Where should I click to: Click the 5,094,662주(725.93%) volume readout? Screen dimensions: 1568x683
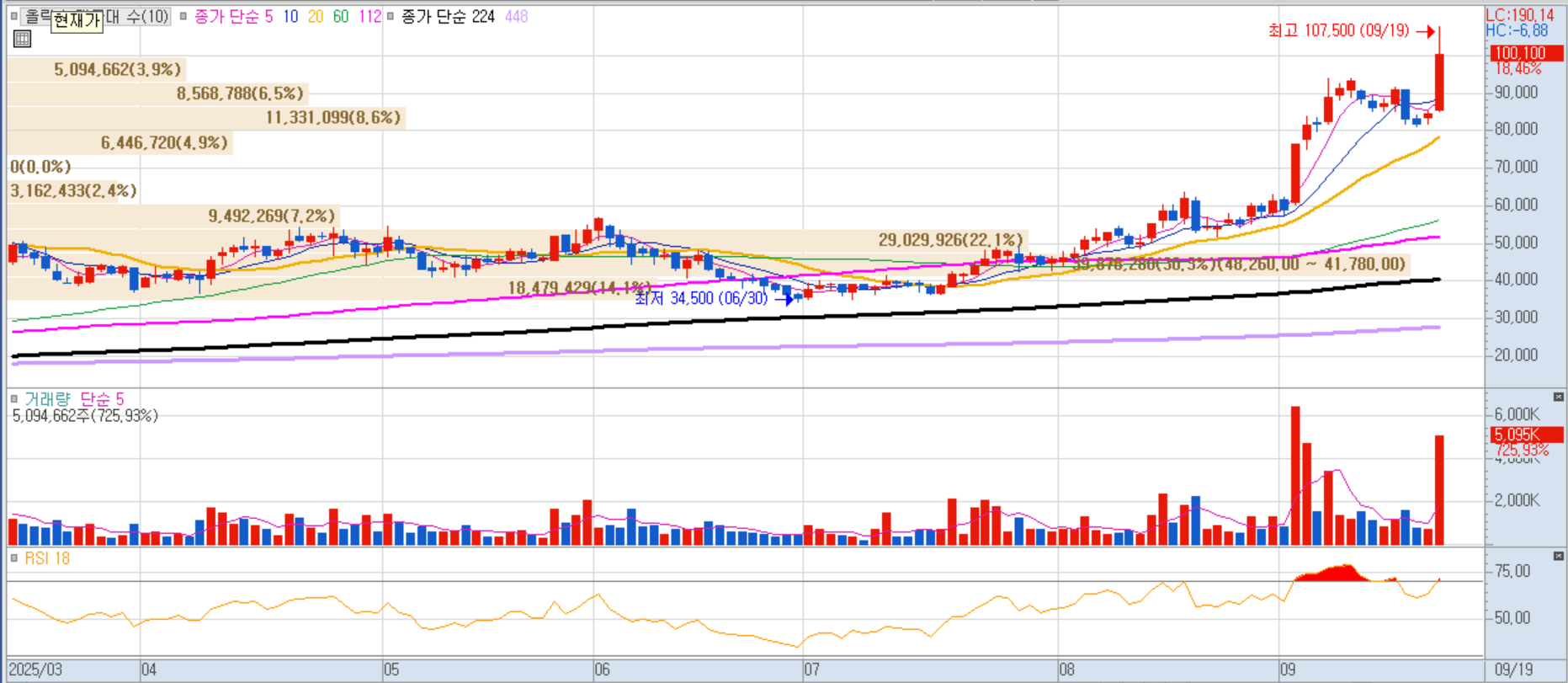(x=85, y=415)
